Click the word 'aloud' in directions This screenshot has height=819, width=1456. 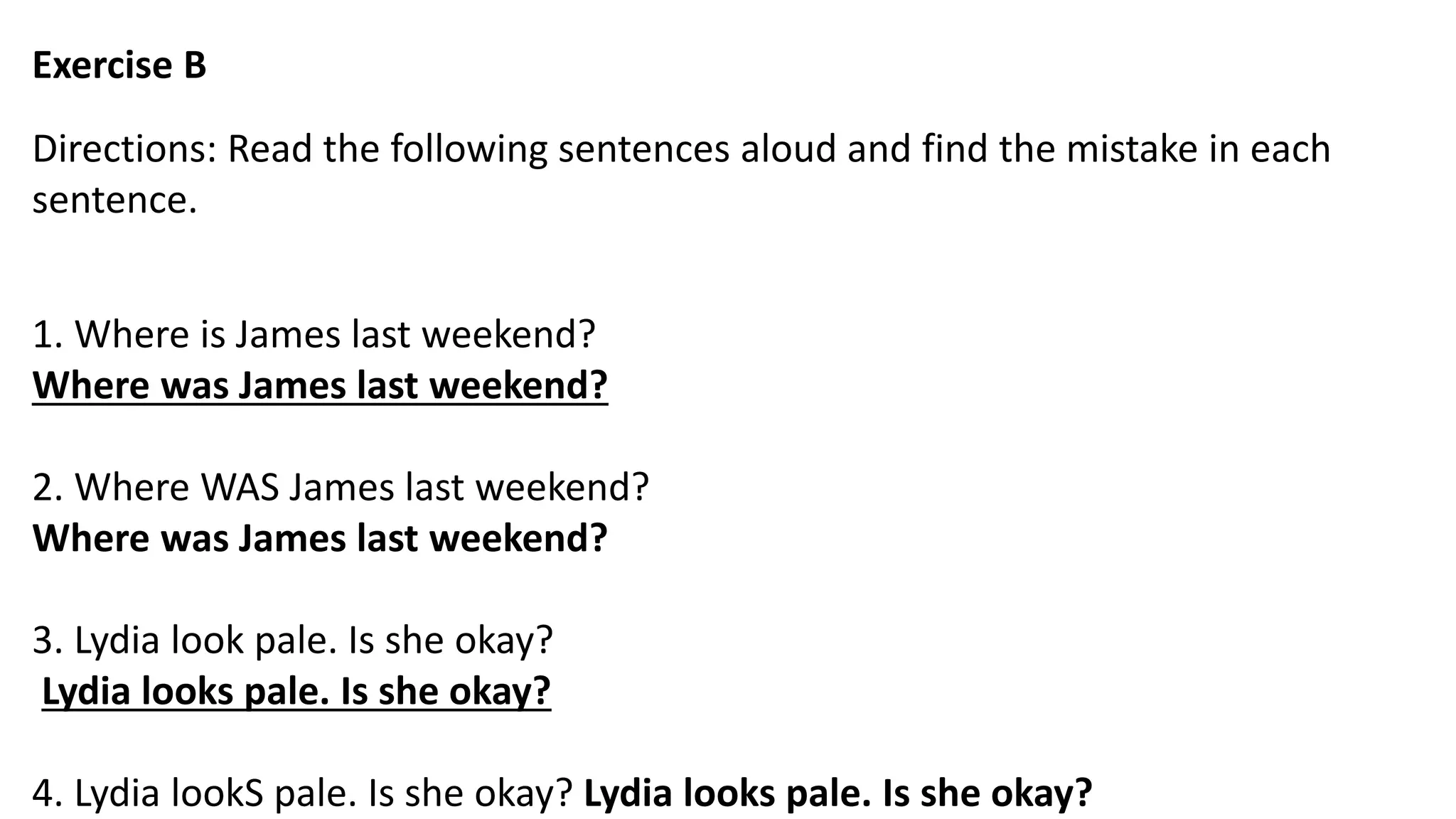click(788, 149)
